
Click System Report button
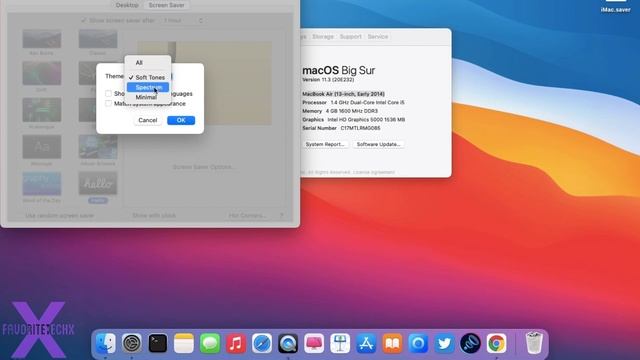coord(325,144)
